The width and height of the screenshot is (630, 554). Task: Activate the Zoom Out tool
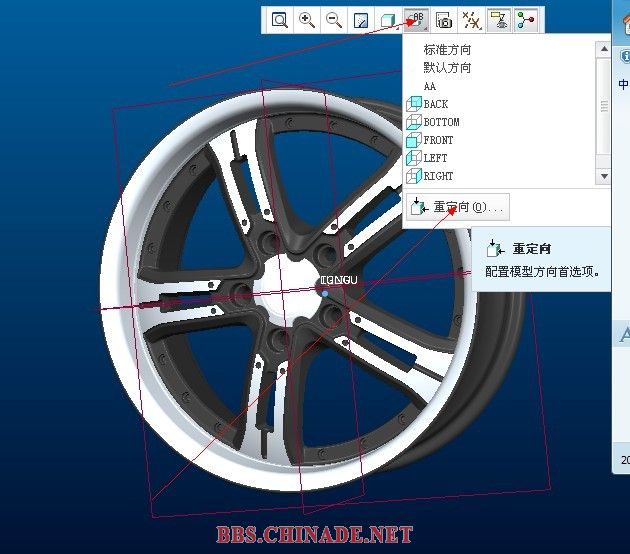point(334,20)
